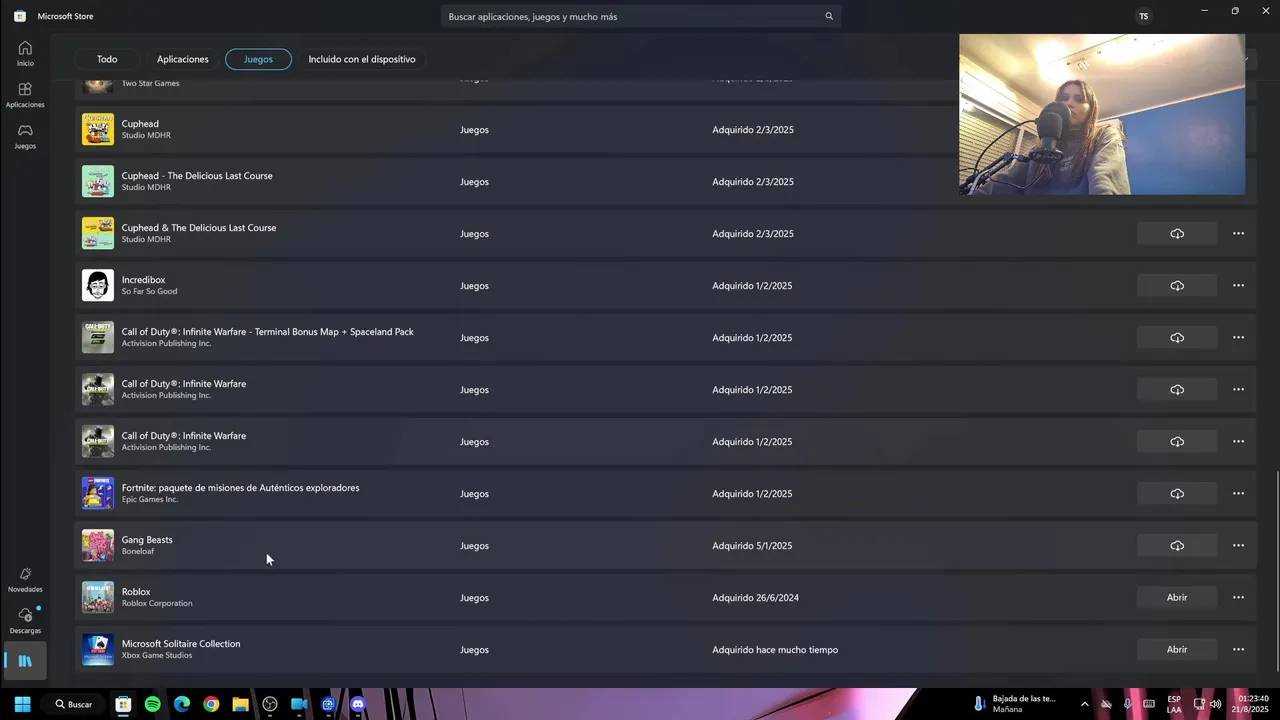The image size is (1280, 720).
Task: Click 'Adquirido hace mucho tiempo' text
Action: [x=775, y=650]
